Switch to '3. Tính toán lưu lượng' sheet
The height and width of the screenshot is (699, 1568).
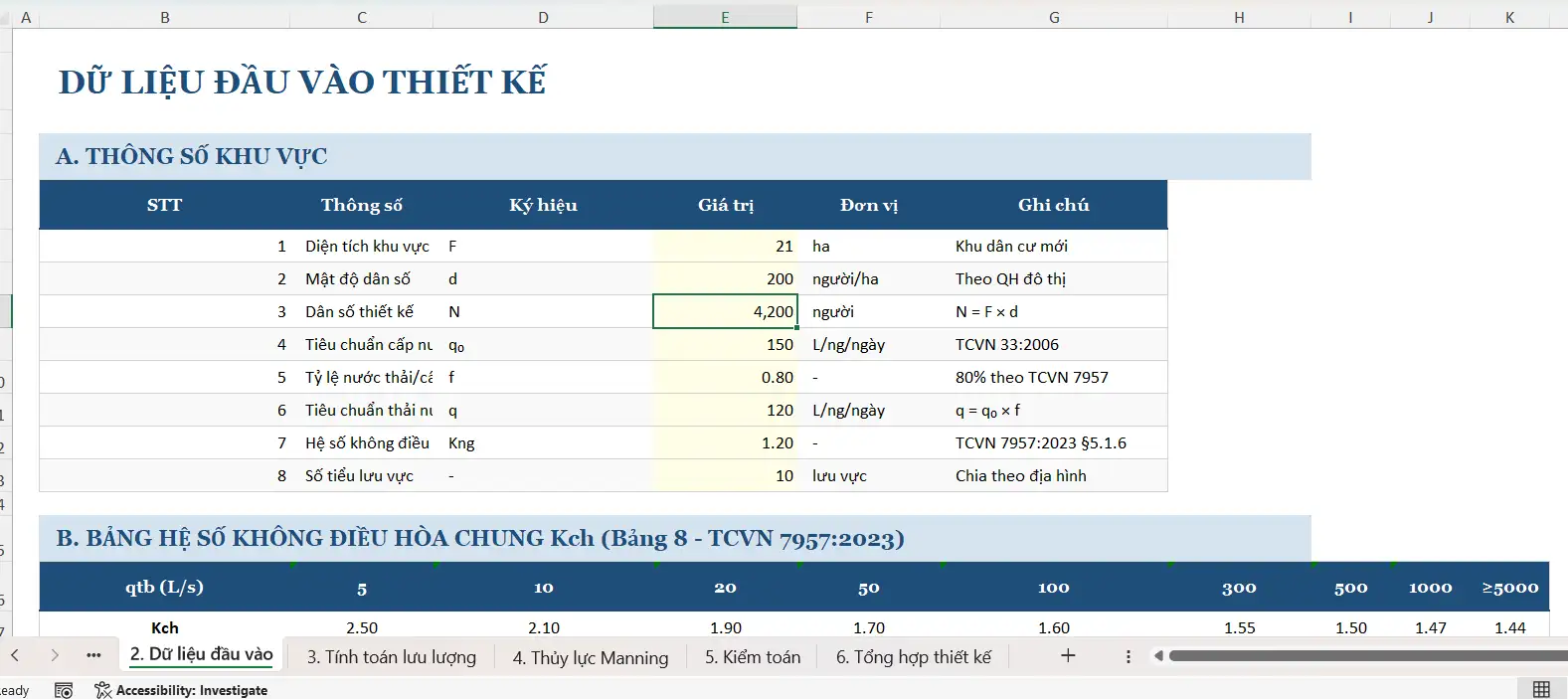click(x=391, y=657)
